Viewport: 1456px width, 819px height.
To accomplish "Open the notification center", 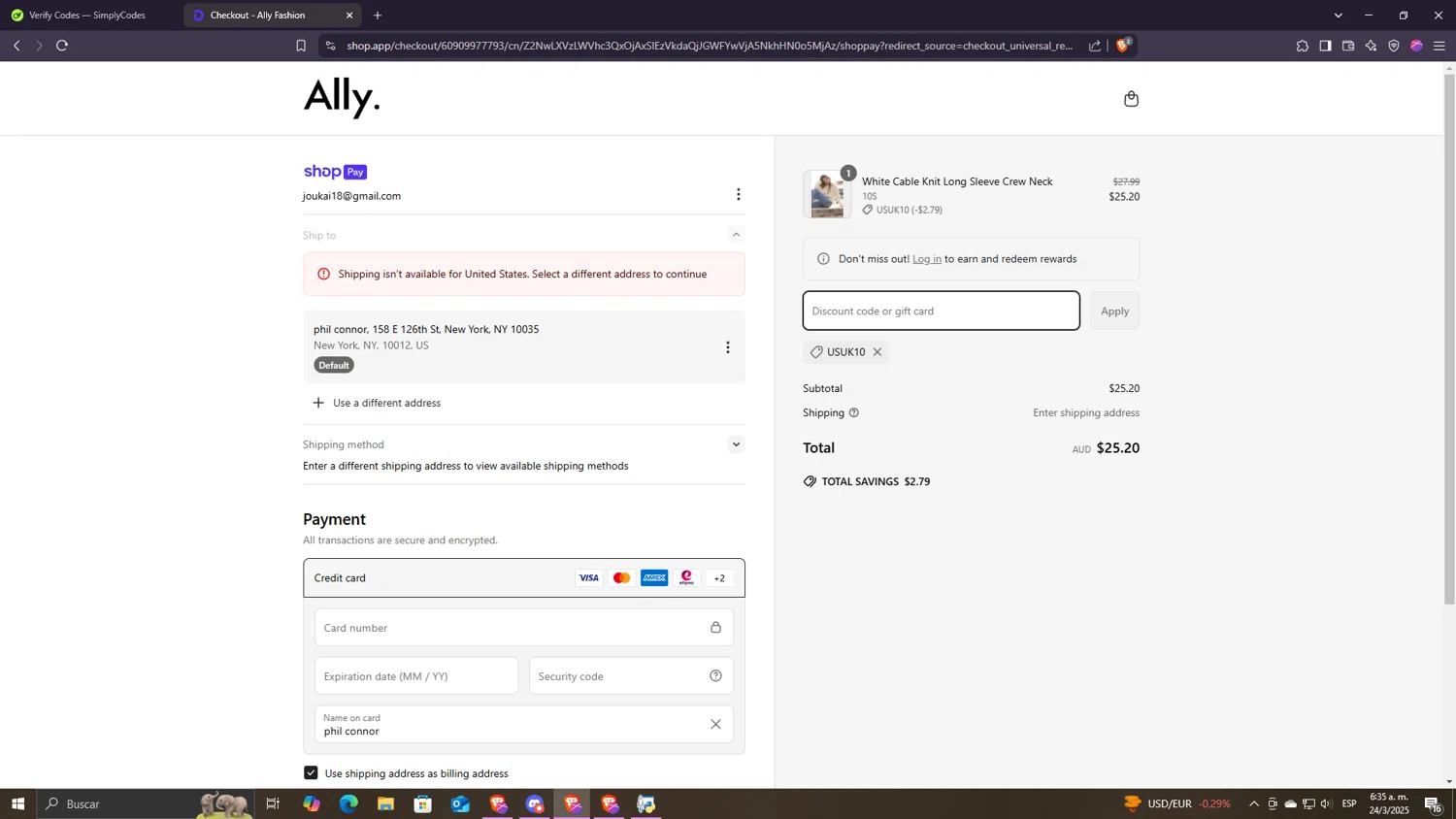I will click(1433, 803).
